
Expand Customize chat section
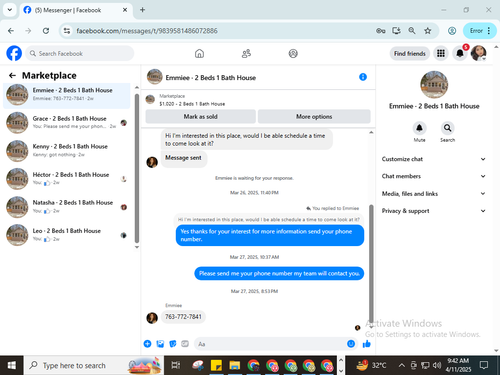[x=433, y=159]
